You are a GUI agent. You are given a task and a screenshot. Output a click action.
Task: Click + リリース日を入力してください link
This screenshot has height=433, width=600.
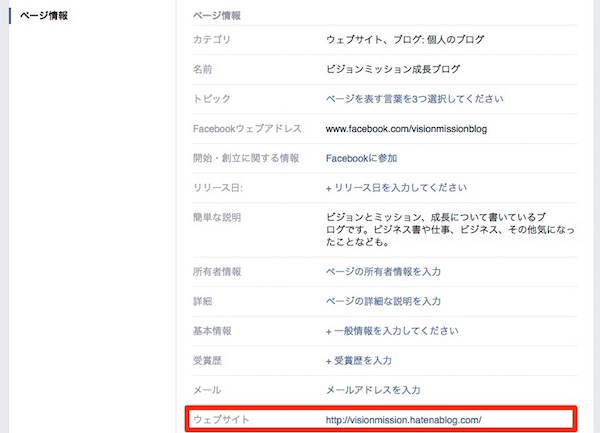pos(396,188)
